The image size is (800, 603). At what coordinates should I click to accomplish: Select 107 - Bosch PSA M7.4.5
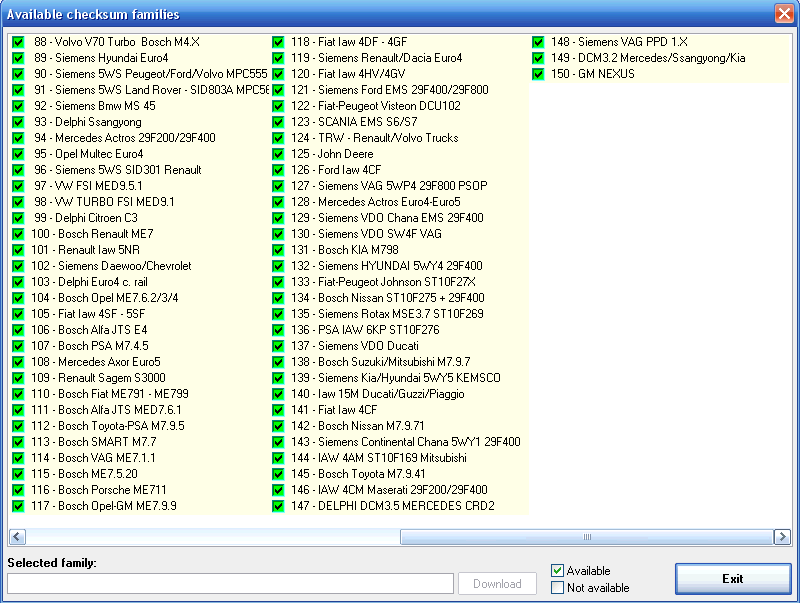(x=90, y=346)
